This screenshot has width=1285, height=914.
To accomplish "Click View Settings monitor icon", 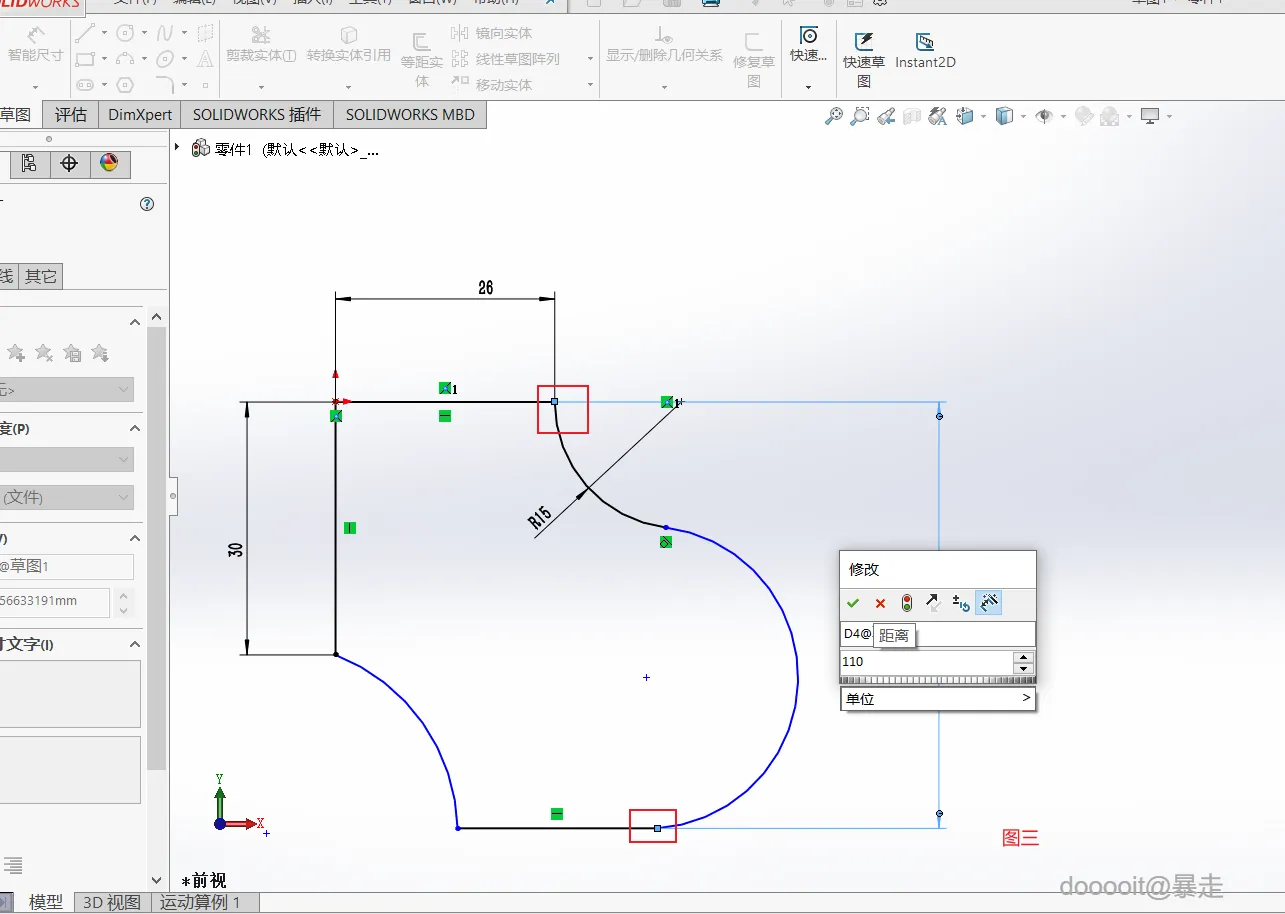I will pyautogui.click(x=1150, y=116).
